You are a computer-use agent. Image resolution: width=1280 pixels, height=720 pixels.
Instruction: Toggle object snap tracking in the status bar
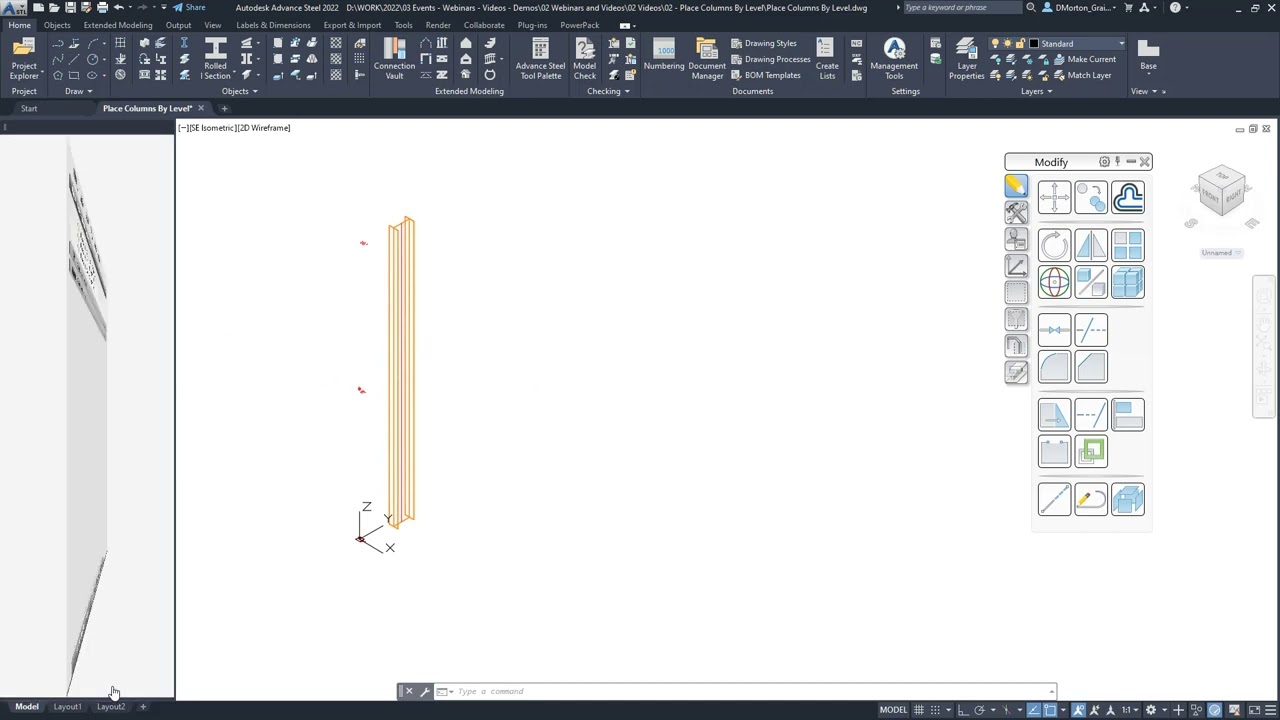(x=1034, y=710)
